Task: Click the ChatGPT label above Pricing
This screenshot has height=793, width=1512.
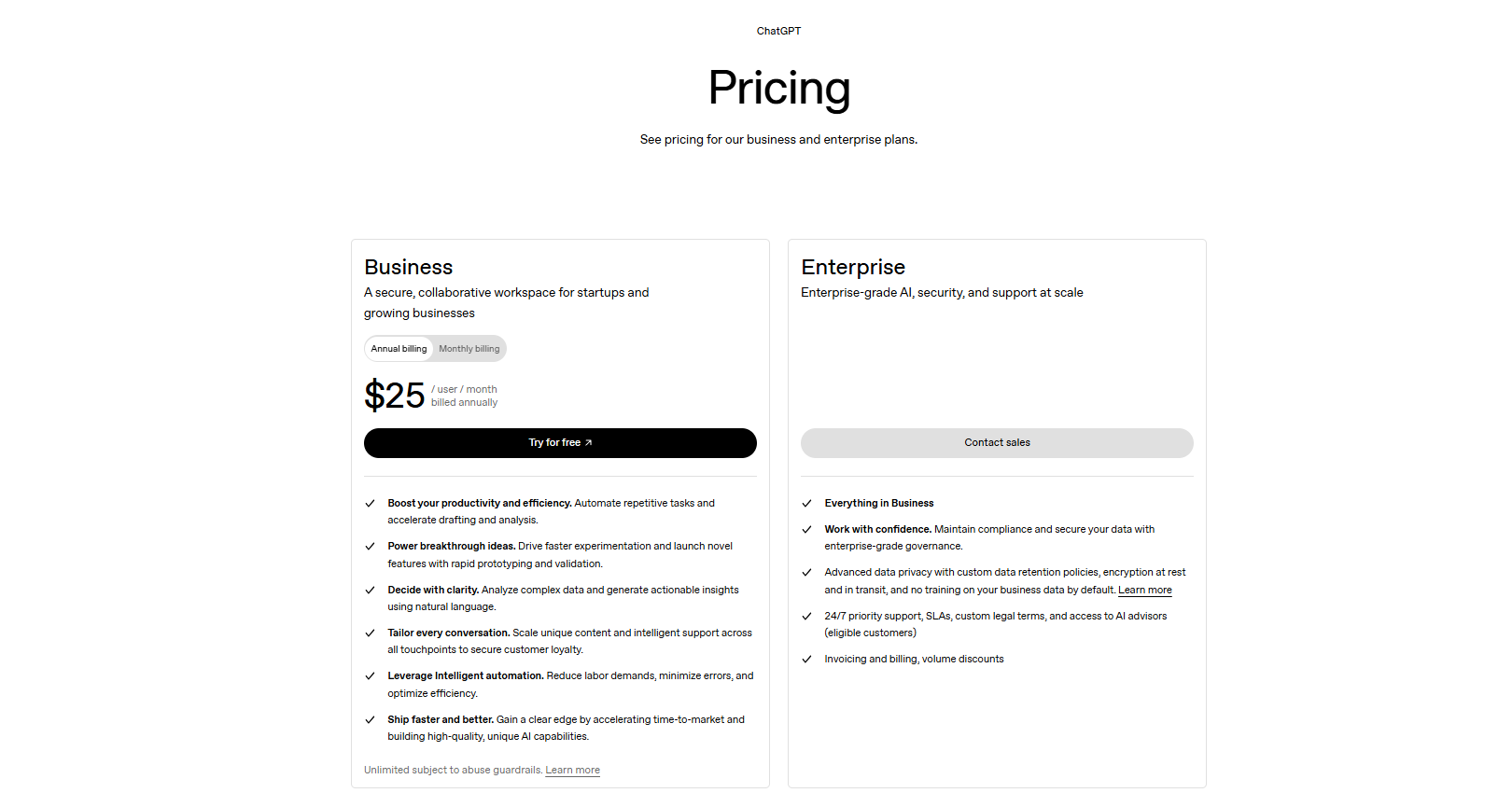Action: (x=778, y=31)
